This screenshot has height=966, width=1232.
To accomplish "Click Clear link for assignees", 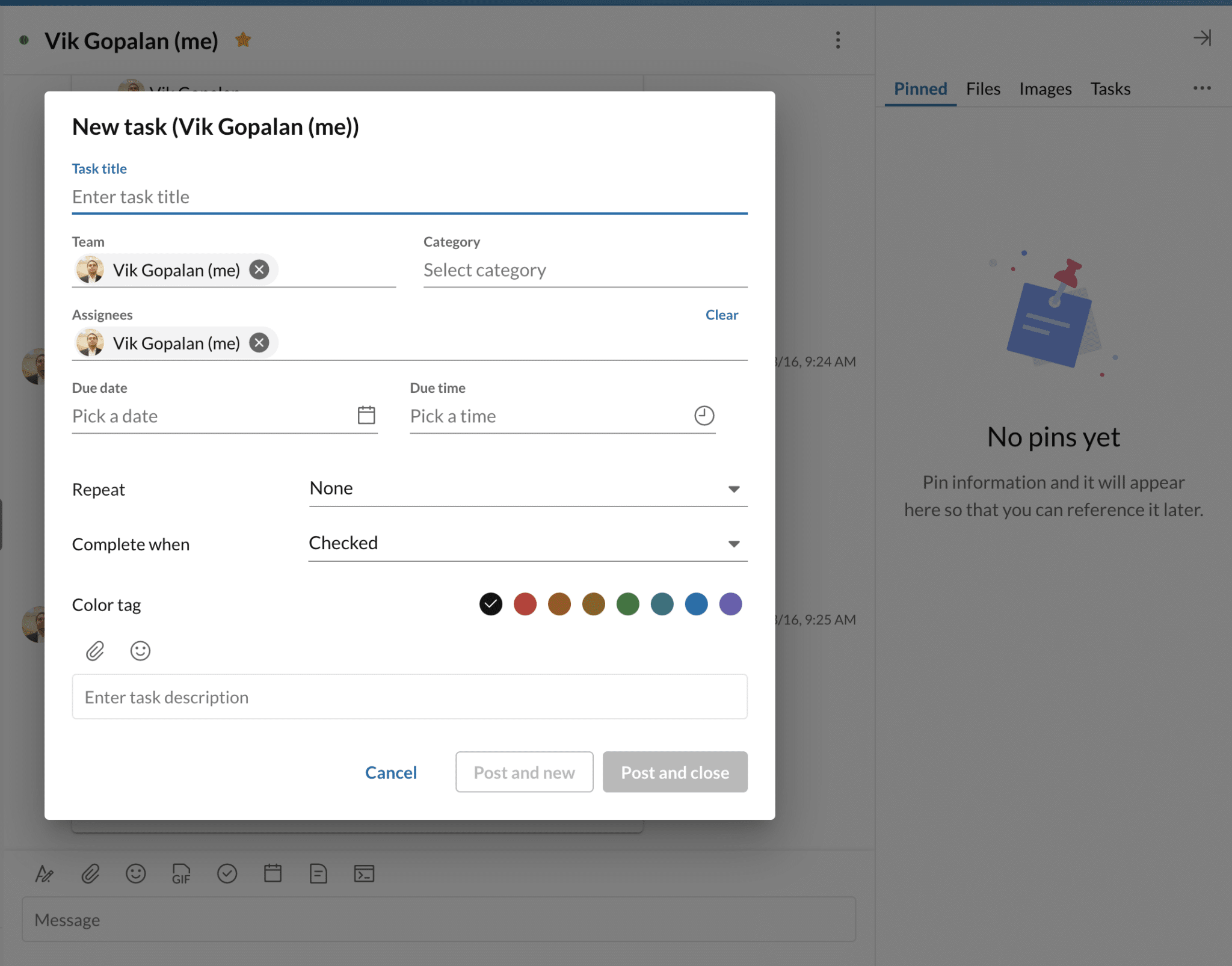I will coord(721,315).
